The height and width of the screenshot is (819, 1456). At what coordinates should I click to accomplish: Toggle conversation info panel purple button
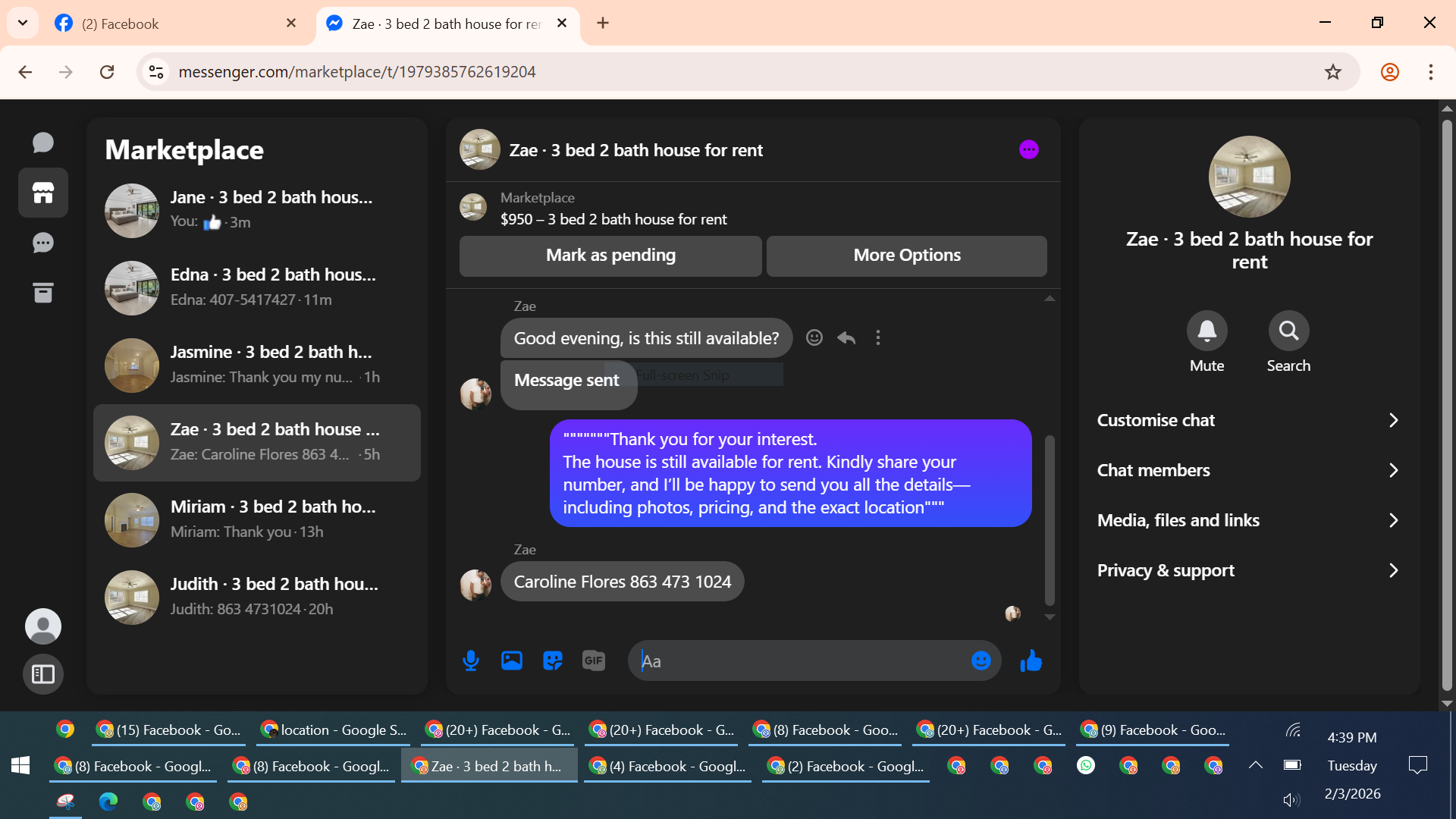tap(1028, 149)
